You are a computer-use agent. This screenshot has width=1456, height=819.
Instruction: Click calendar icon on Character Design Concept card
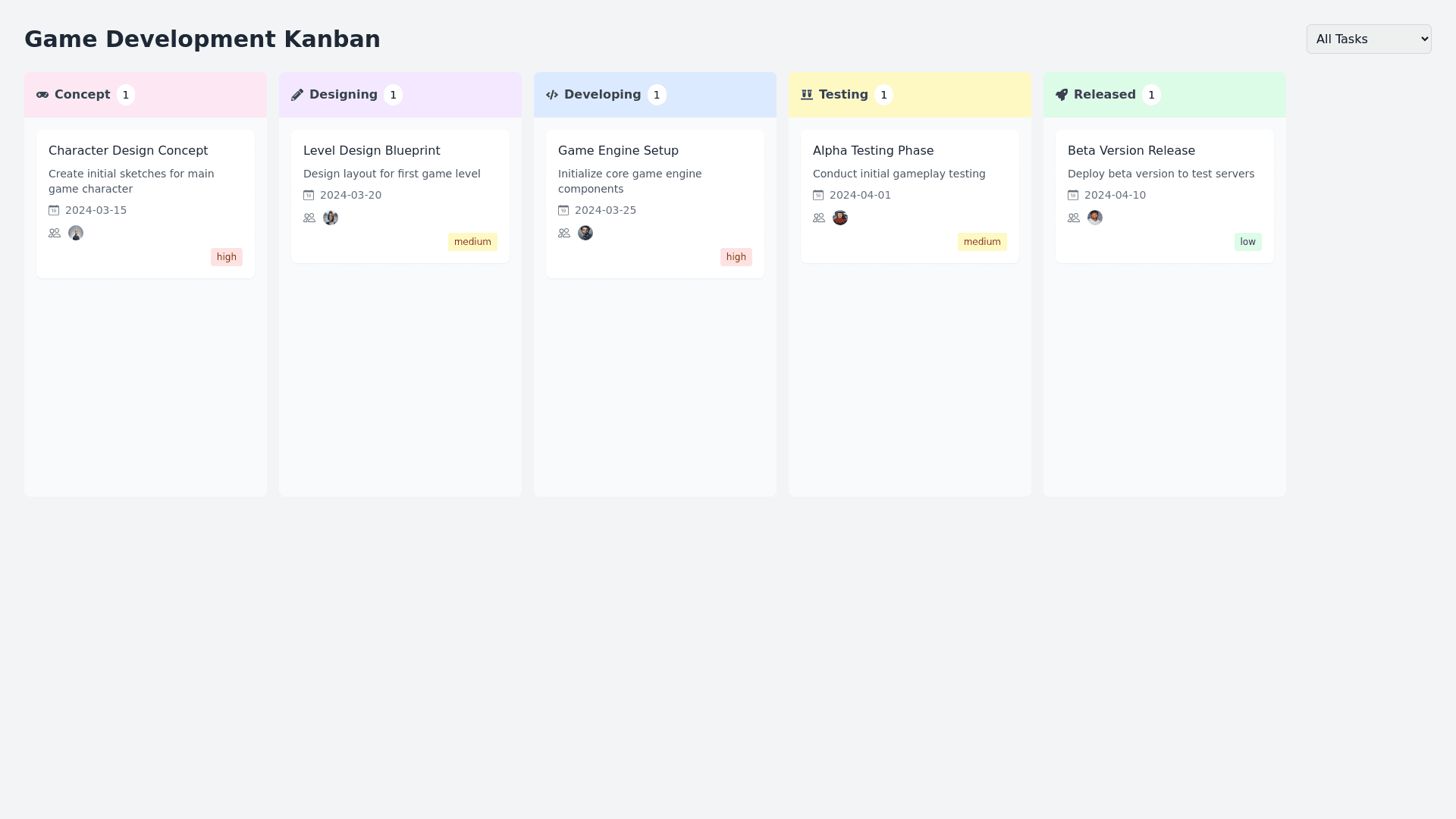[x=54, y=211]
